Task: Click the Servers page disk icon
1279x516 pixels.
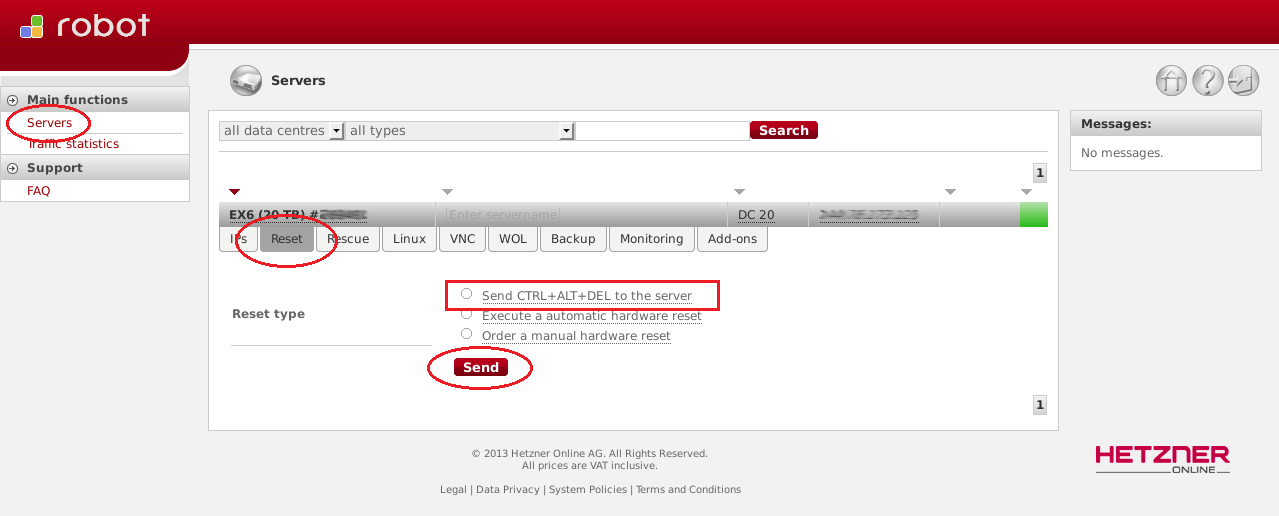Action: point(245,80)
